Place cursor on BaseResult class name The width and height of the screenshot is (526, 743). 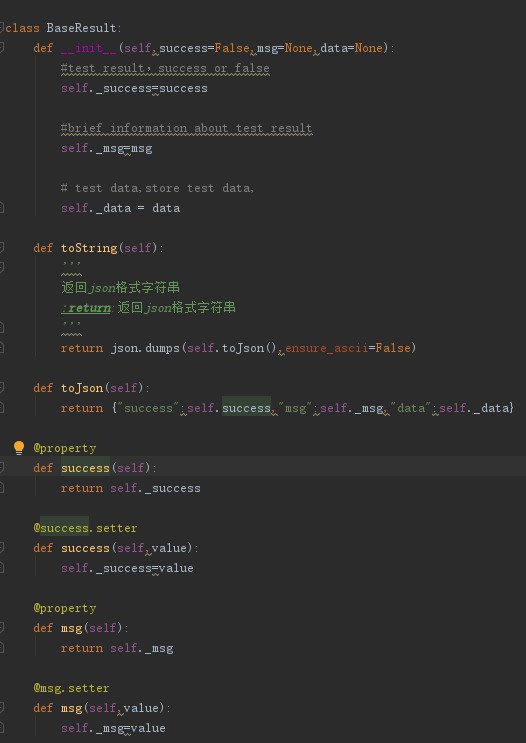(81, 28)
